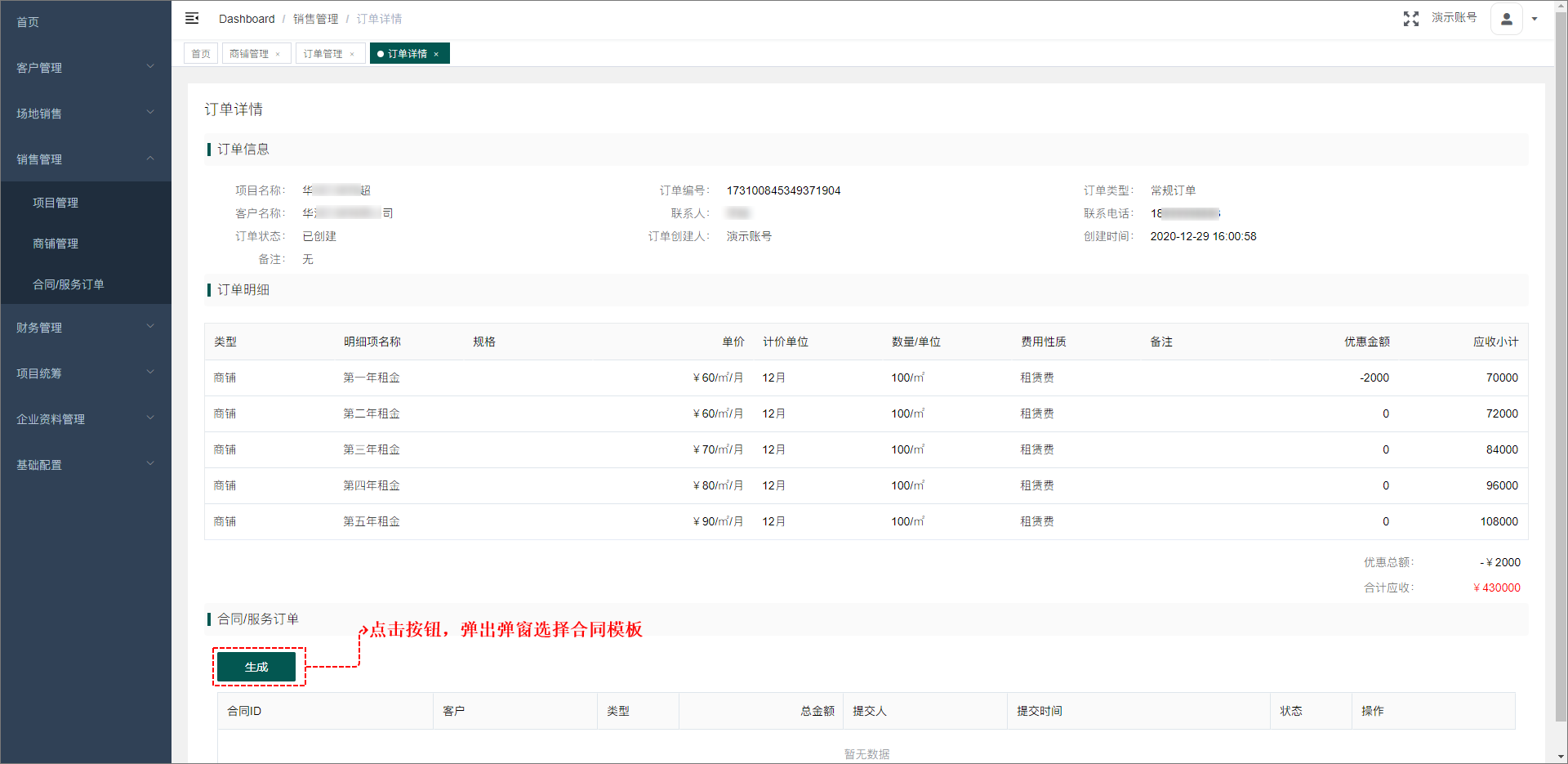Click the 常规订单 order type value
The height and width of the screenshot is (764, 1568).
point(1174,190)
